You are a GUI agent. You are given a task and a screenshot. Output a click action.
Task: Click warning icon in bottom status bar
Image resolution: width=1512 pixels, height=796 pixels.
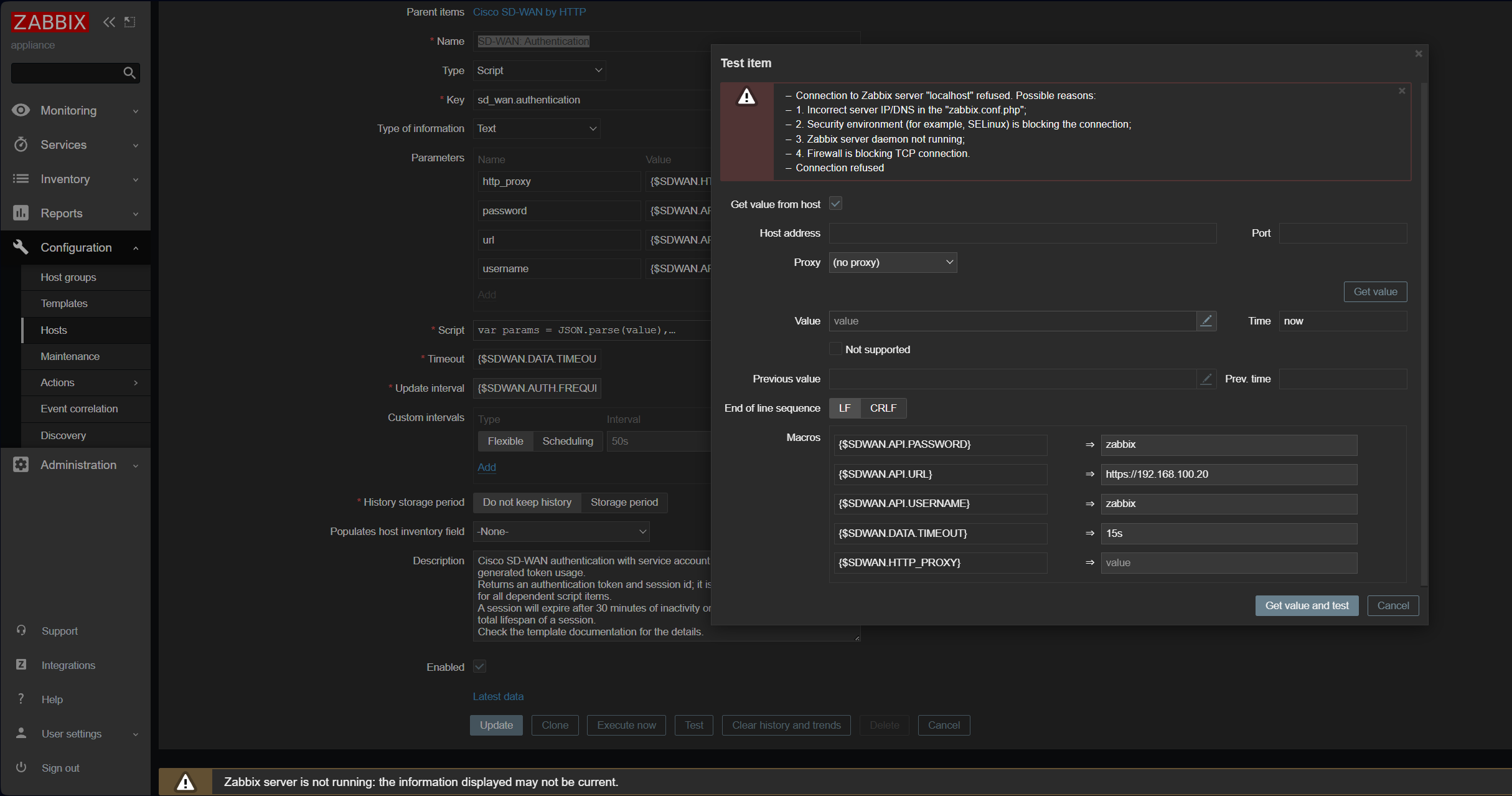[185, 782]
